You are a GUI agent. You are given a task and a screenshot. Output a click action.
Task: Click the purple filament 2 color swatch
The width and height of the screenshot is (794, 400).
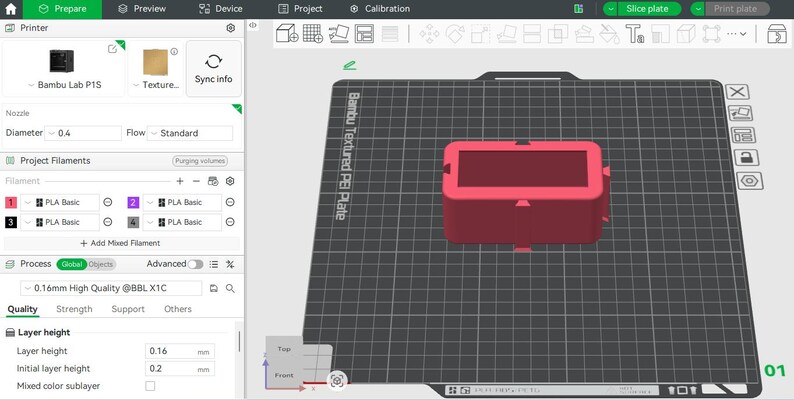(x=133, y=203)
